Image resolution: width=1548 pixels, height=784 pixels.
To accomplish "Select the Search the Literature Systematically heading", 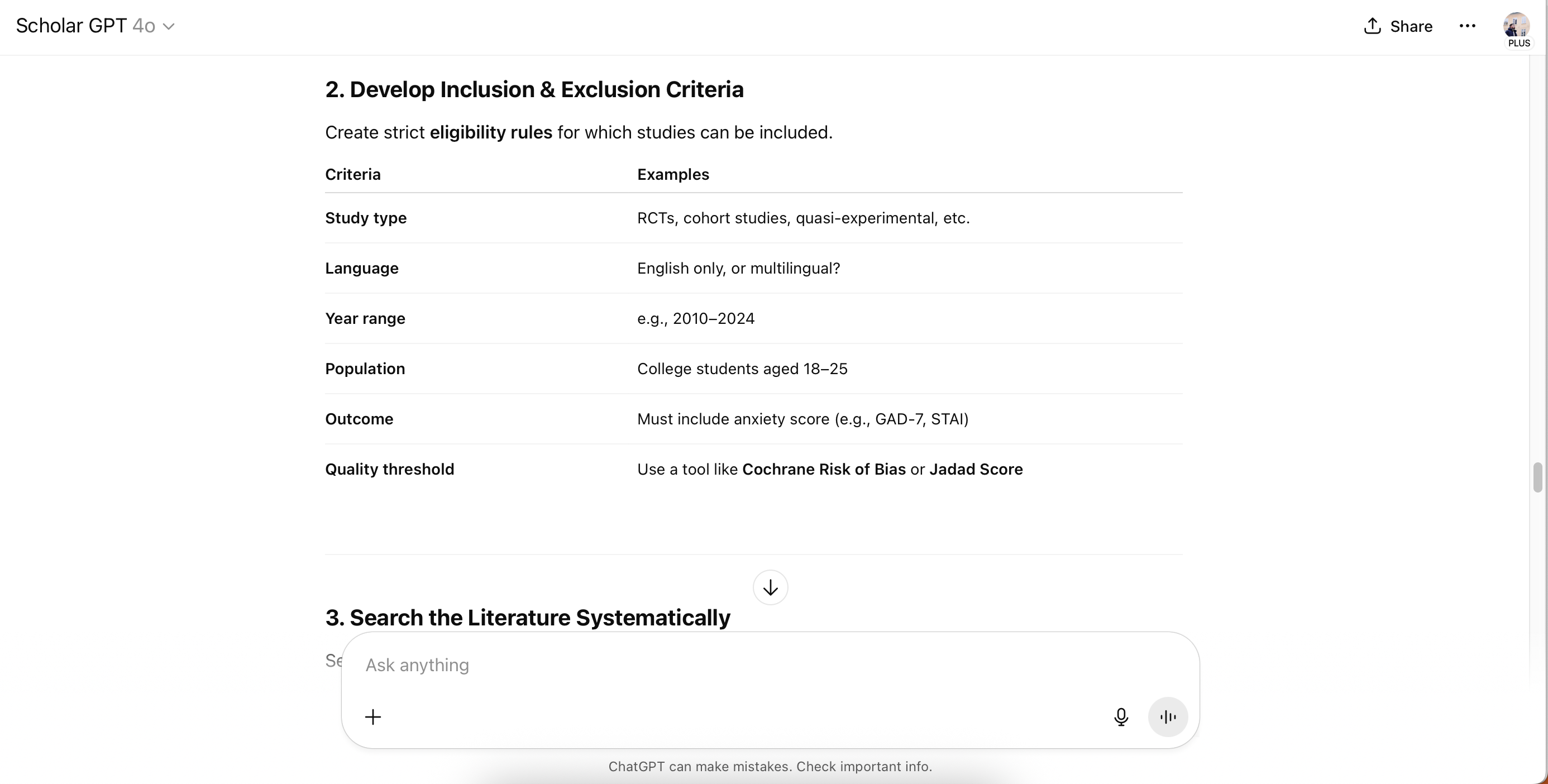I will click(x=527, y=618).
